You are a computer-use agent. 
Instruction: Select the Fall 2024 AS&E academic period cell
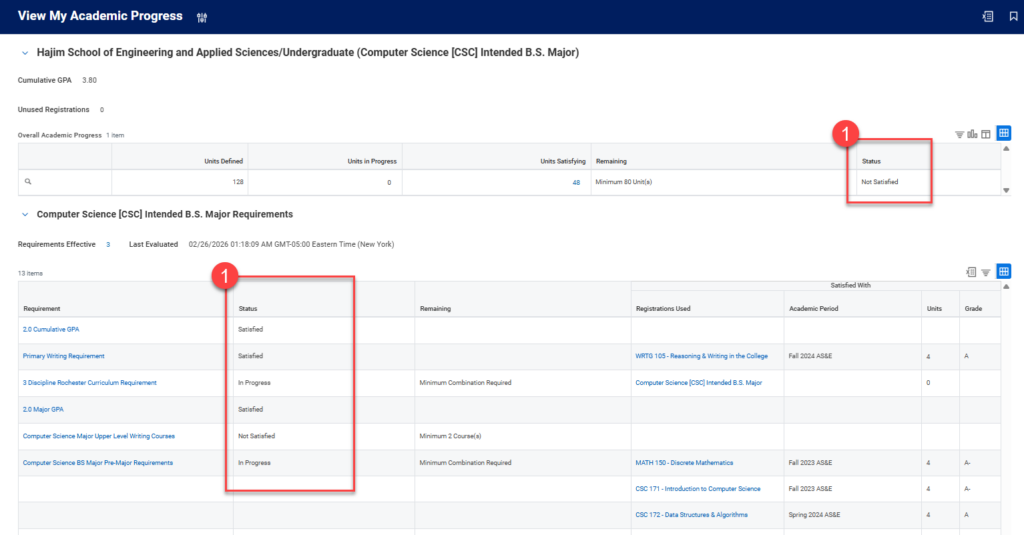(x=810, y=356)
